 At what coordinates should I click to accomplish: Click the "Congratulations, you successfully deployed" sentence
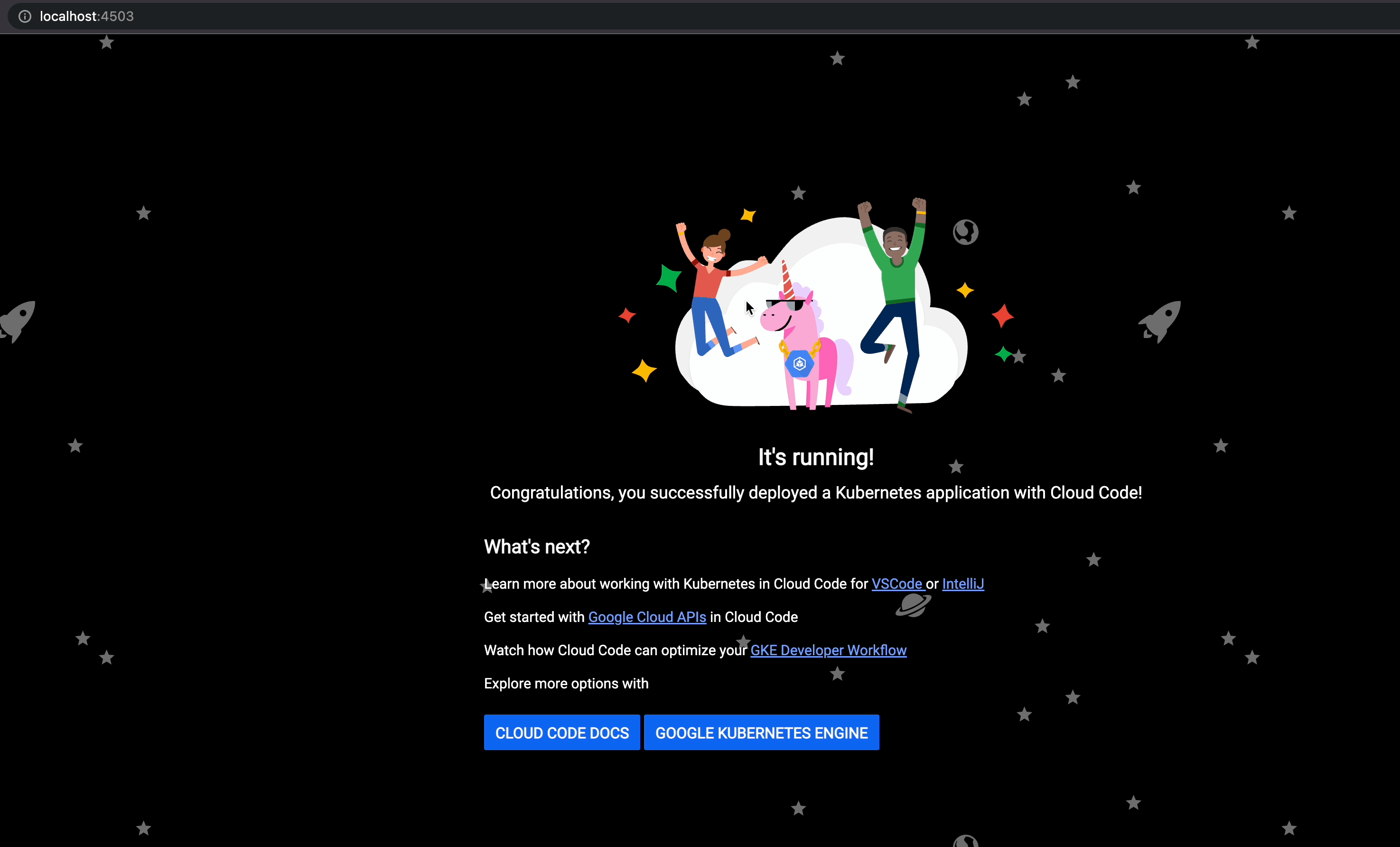tap(816, 493)
